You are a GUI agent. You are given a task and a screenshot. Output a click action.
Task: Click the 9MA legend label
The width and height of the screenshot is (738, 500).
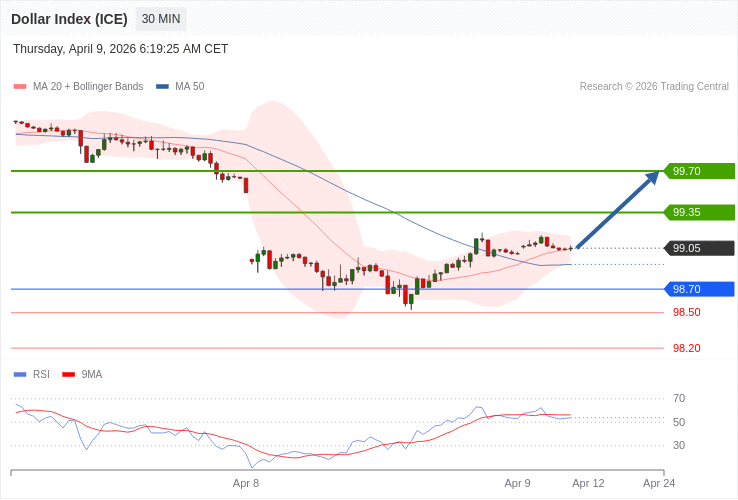pos(92,375)
